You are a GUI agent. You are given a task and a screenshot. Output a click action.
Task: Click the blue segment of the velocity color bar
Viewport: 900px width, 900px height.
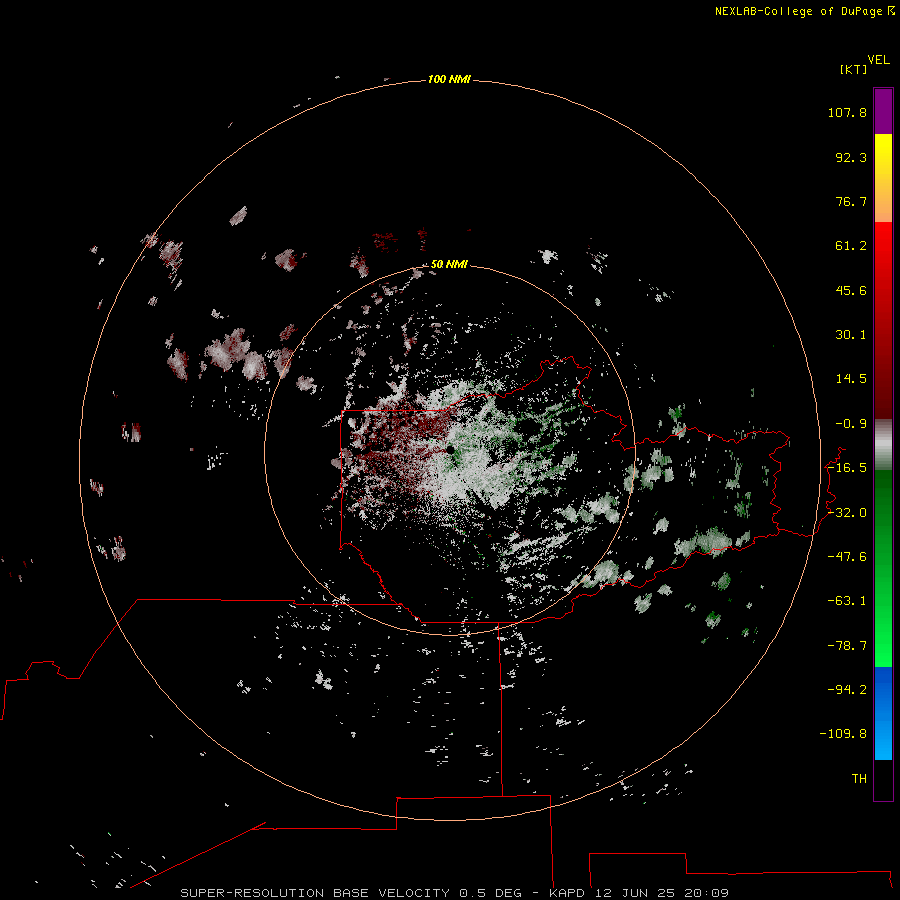(x=883, y=713)
